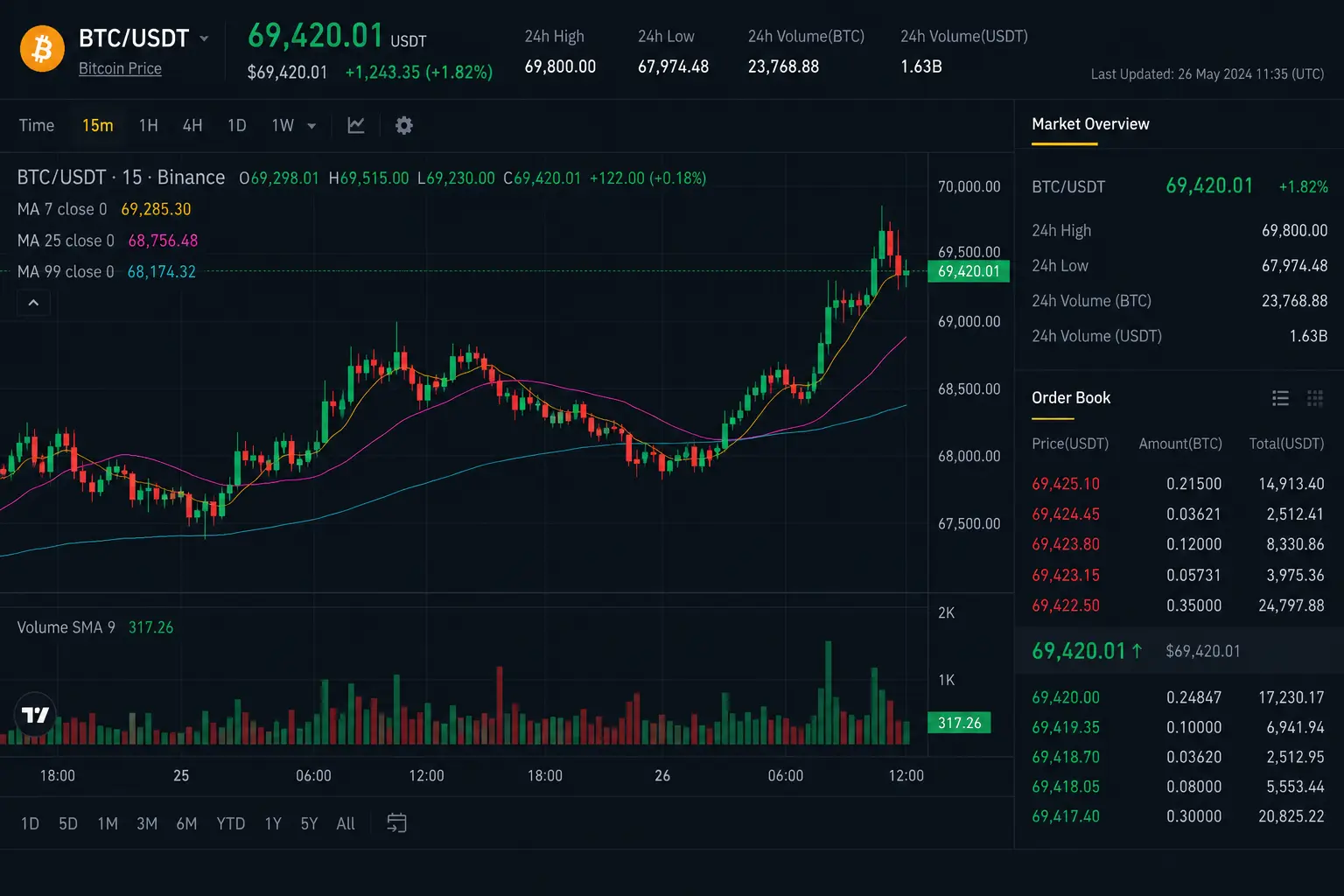Switch to Time chart mode
Viewport: 1344px width, 896px height.
pyautogui.click(x=37, y=125)
